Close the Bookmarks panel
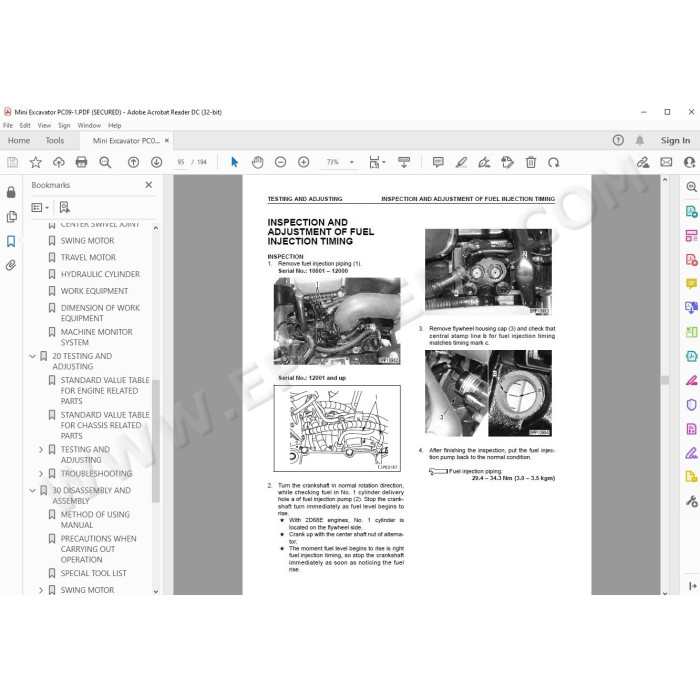This screenshot has height=700, width=700. pyautogui.click(x=149, y=185)
